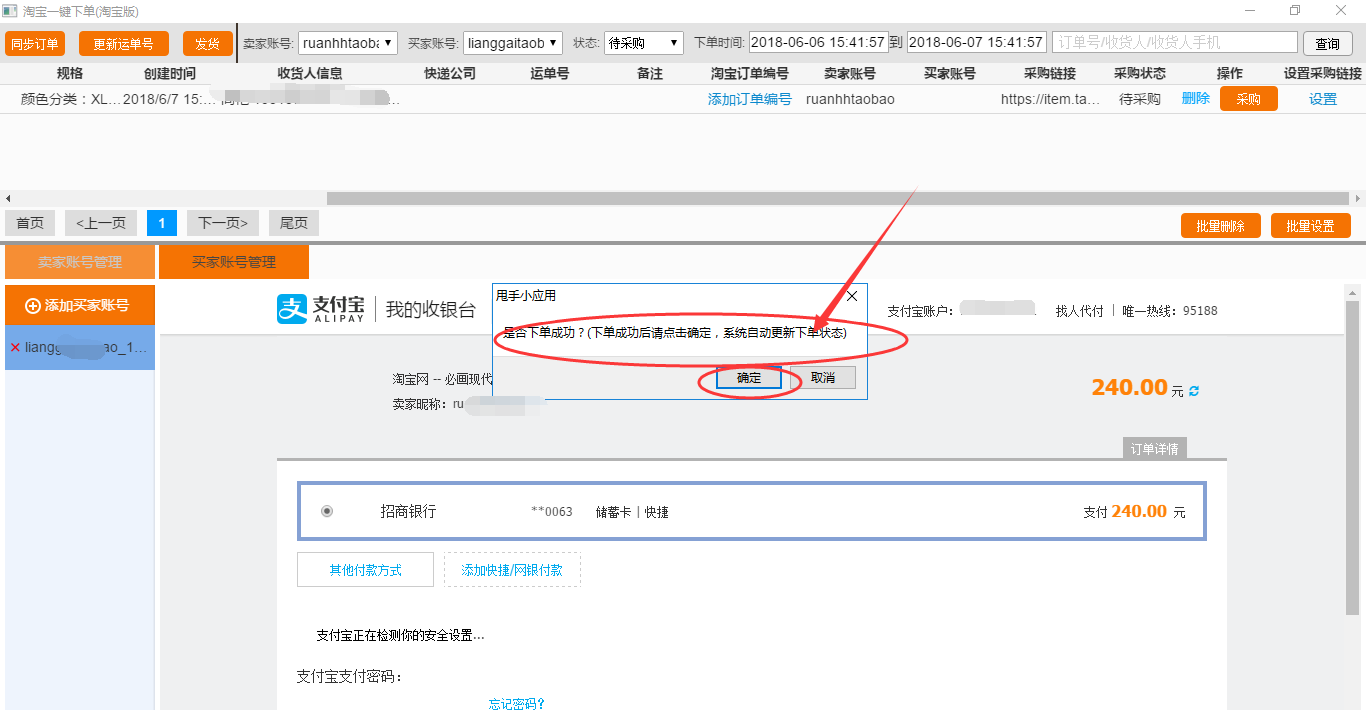The image size is (1366, 710).
Task: Select page number 1
Action: click(x=161, y=223)
